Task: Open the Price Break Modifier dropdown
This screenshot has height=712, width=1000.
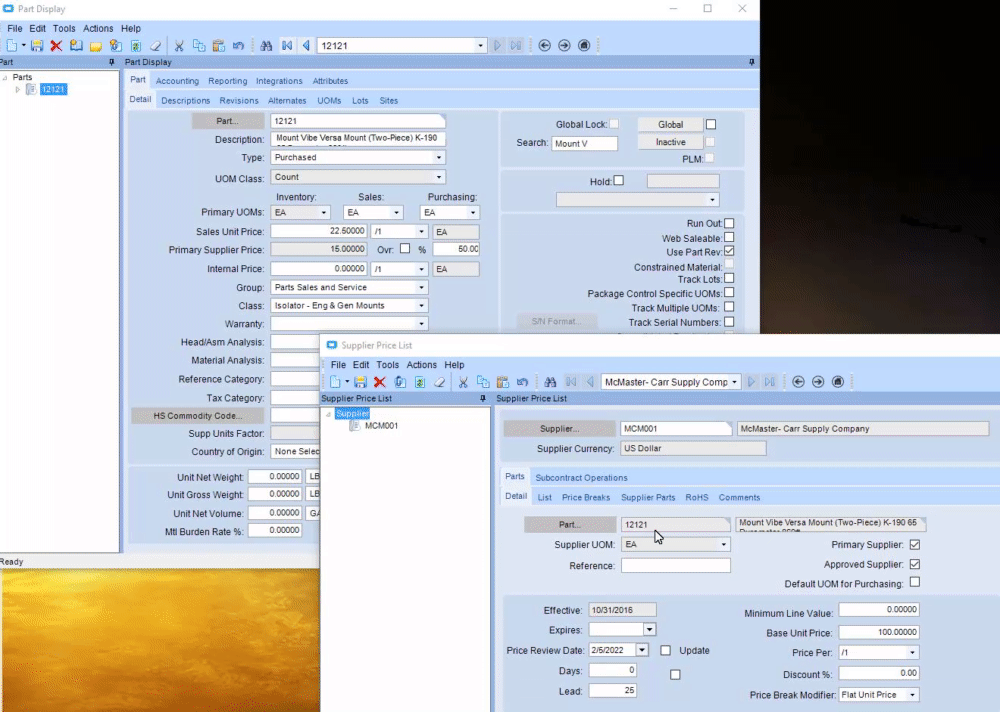Action: 912,695
